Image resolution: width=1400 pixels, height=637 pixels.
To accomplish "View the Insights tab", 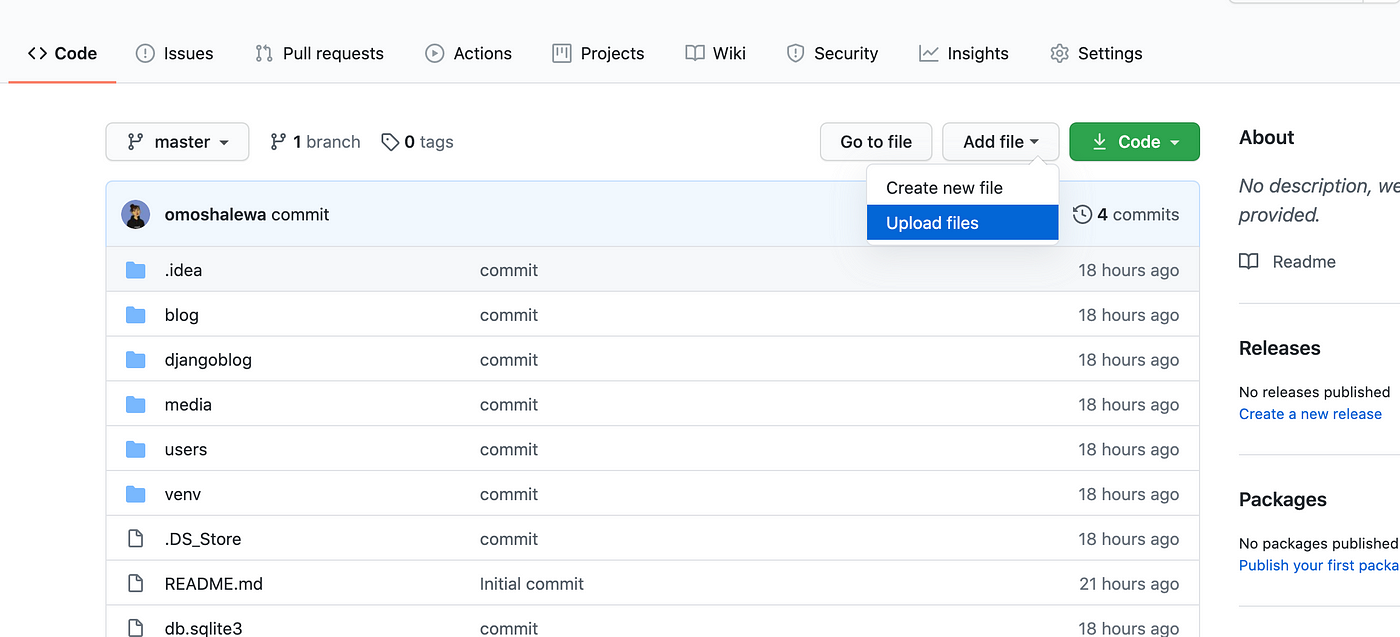I will click(x=964, y=53).
